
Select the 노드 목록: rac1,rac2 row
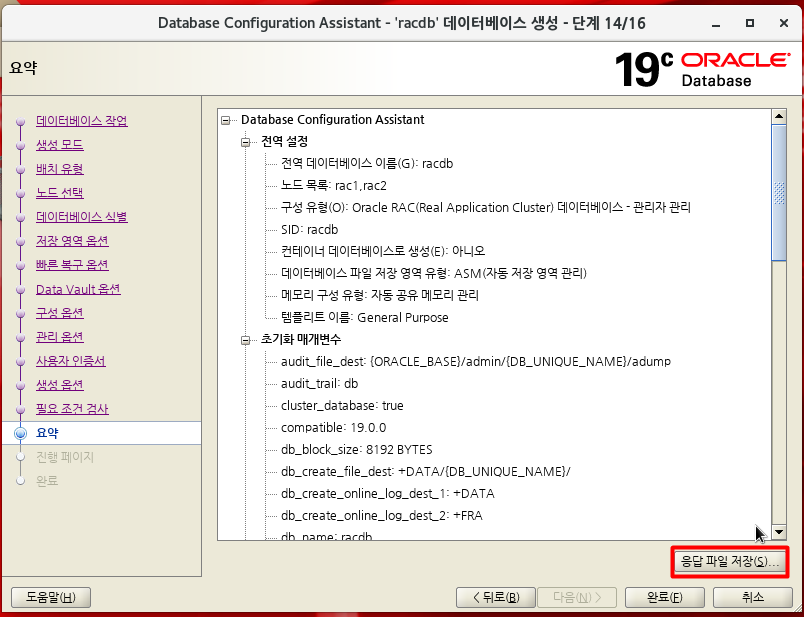point(334,186)
